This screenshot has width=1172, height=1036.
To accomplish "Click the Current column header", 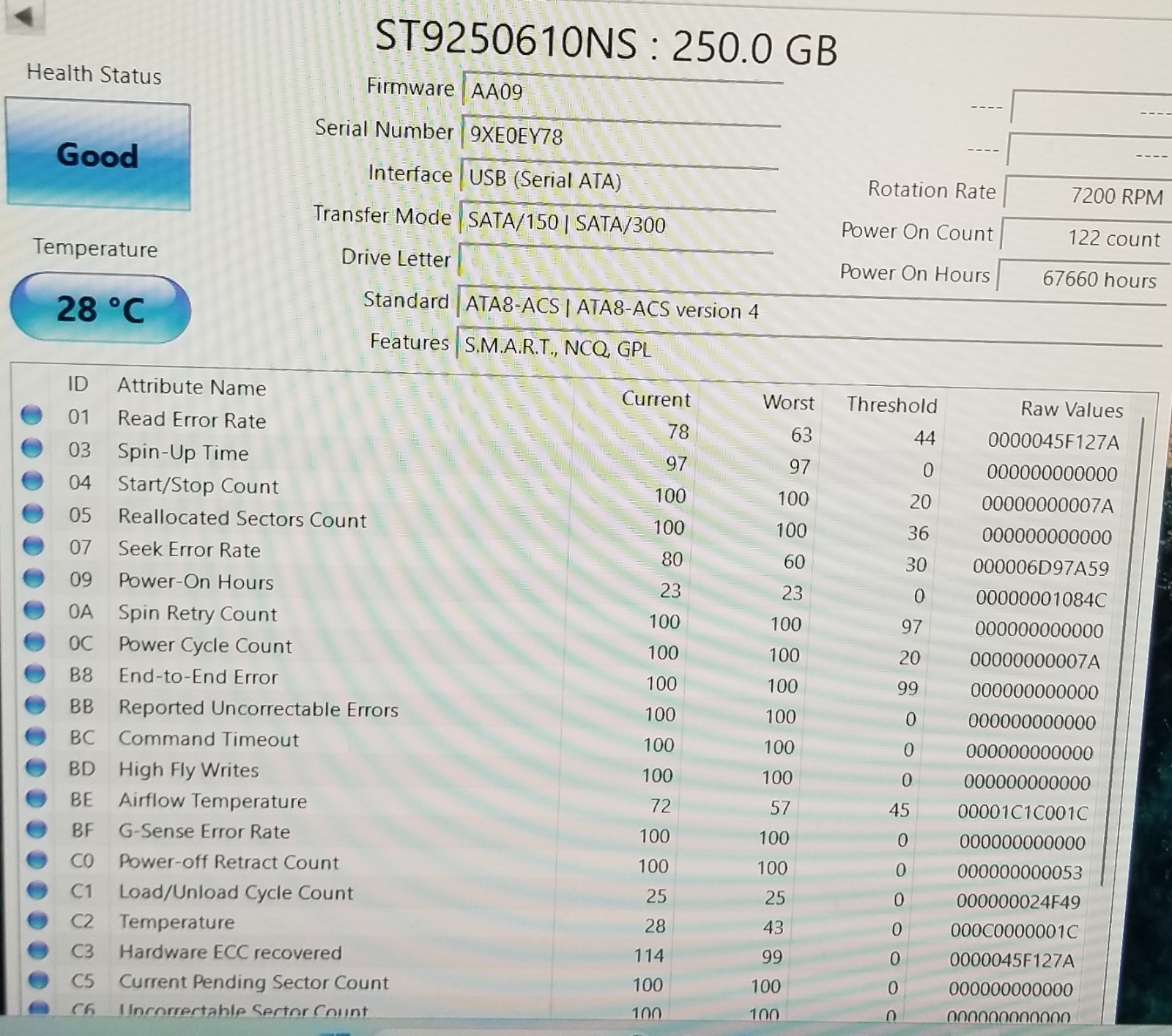I will click(x=656, y=399).
